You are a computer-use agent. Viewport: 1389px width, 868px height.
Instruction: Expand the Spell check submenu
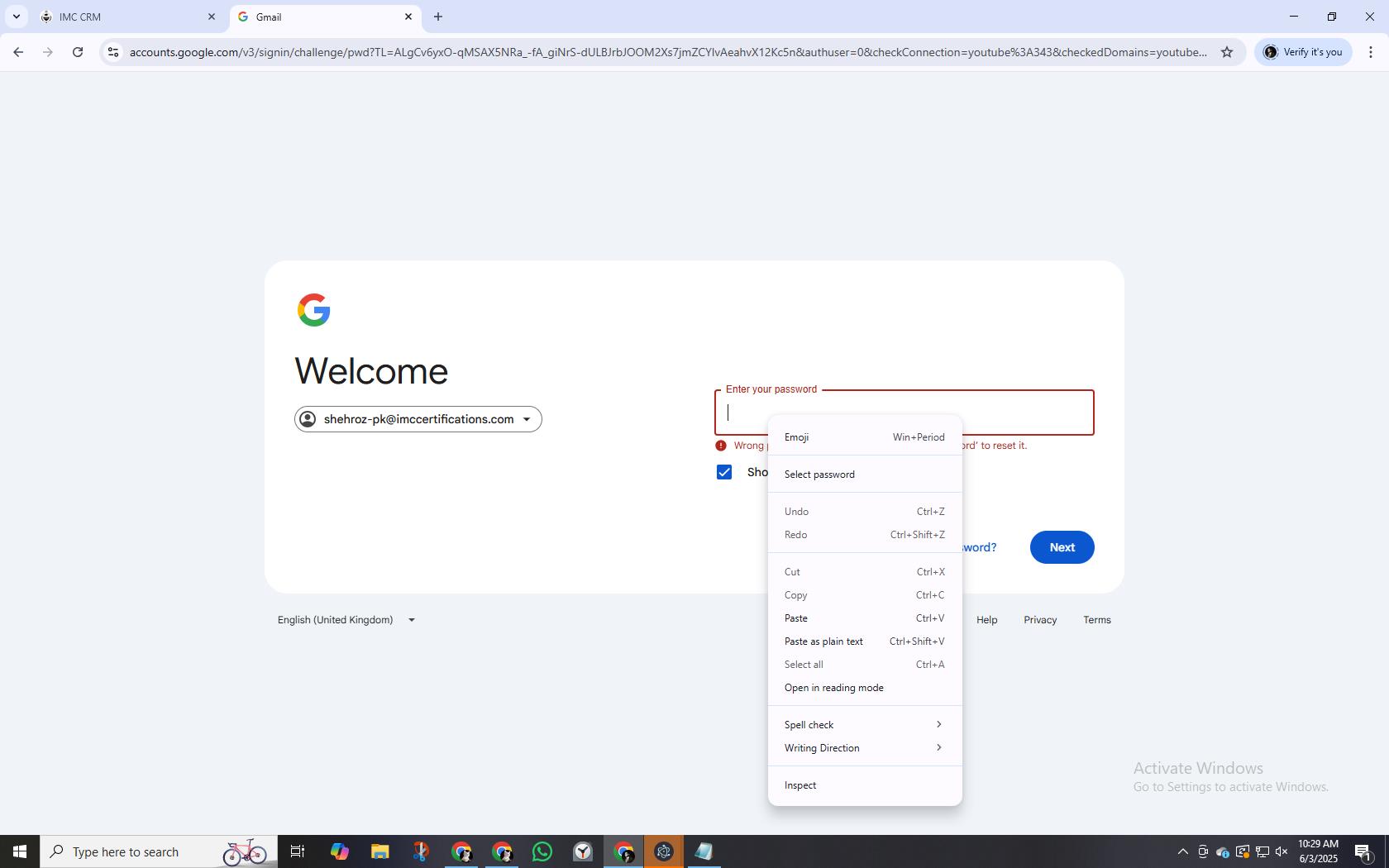pyautogui.click(x=865, y=725)
